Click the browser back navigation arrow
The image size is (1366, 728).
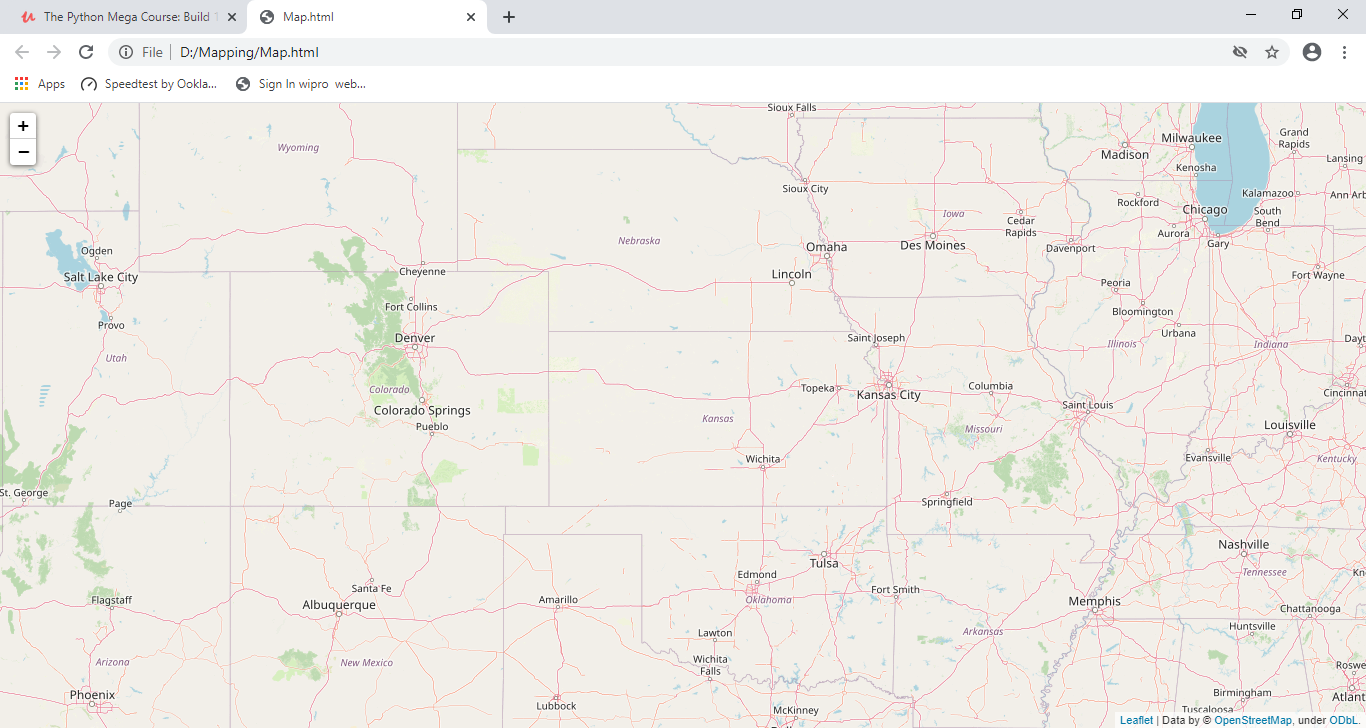point(21,51)
